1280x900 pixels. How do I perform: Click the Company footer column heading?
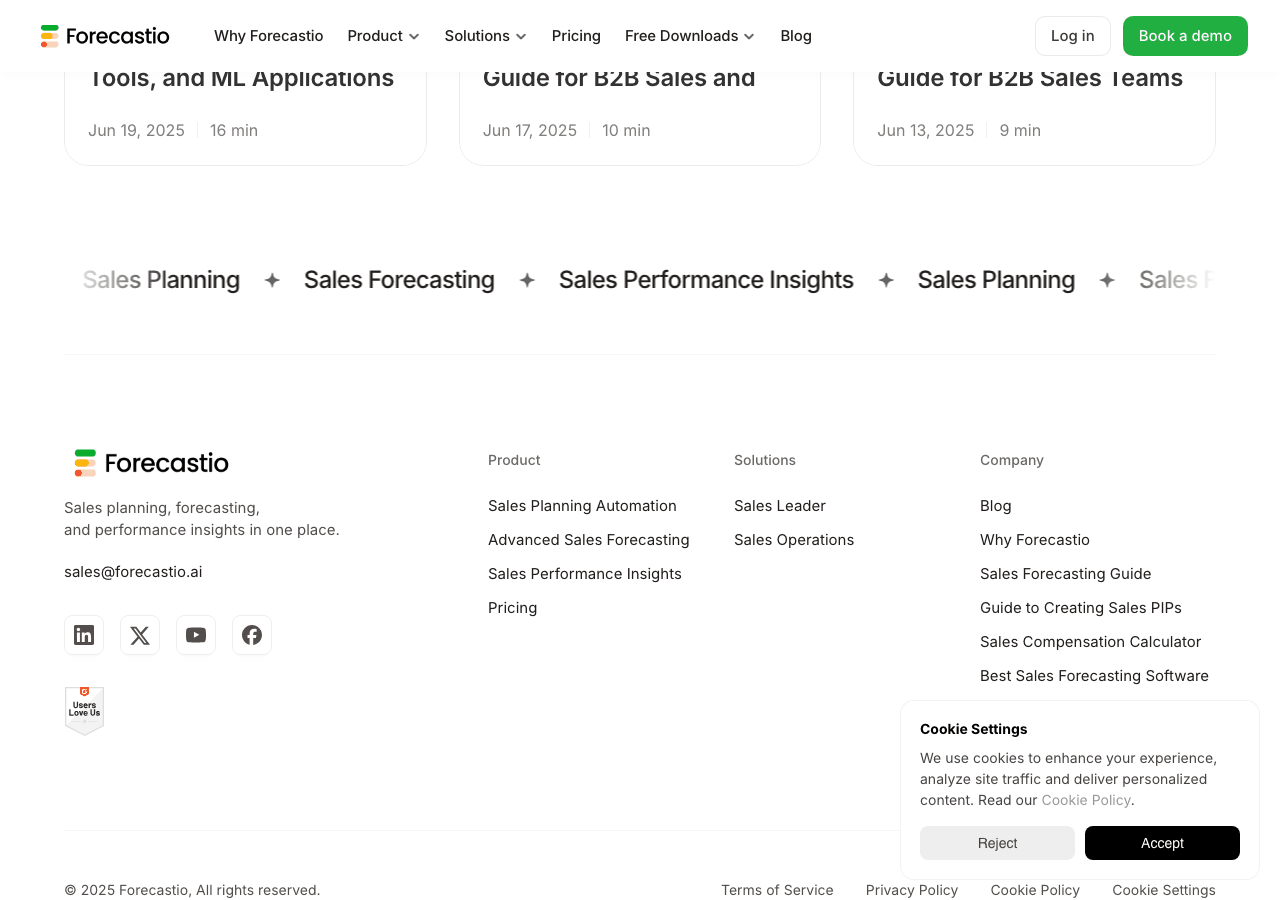tap(1012, 460)
